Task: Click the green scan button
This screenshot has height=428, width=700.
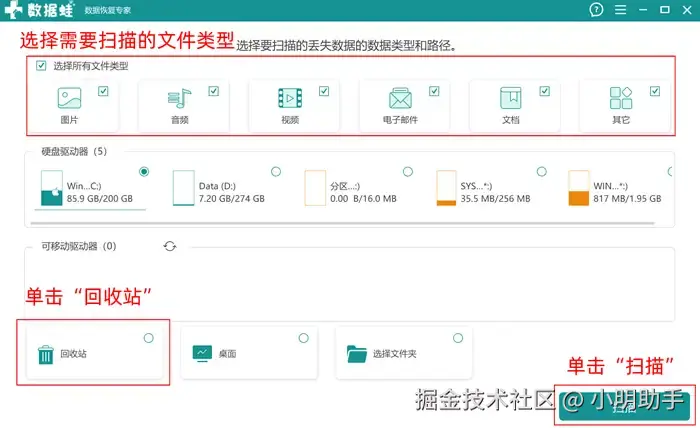Action: click(x=624, y=405)
